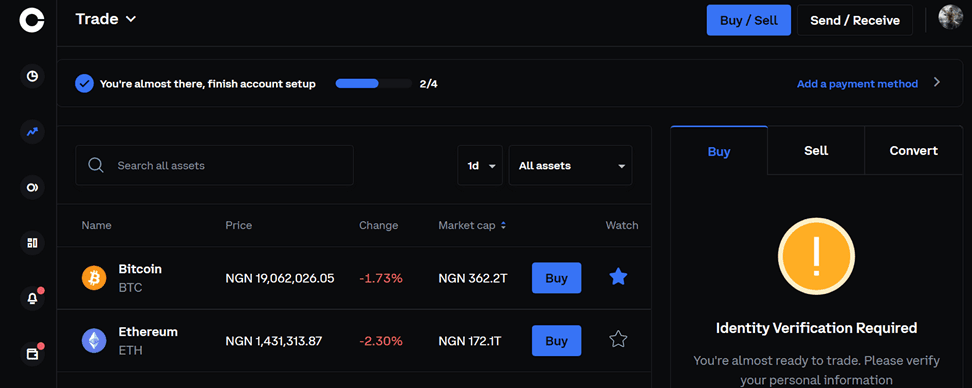Open the 1d time range dropdown
This screenshot has width=972, height=388.
pyautogui.click(x=480, y=165)
